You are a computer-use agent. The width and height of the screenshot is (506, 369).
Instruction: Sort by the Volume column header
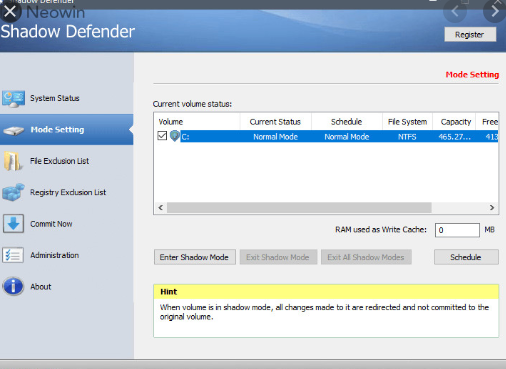[197, 122]
